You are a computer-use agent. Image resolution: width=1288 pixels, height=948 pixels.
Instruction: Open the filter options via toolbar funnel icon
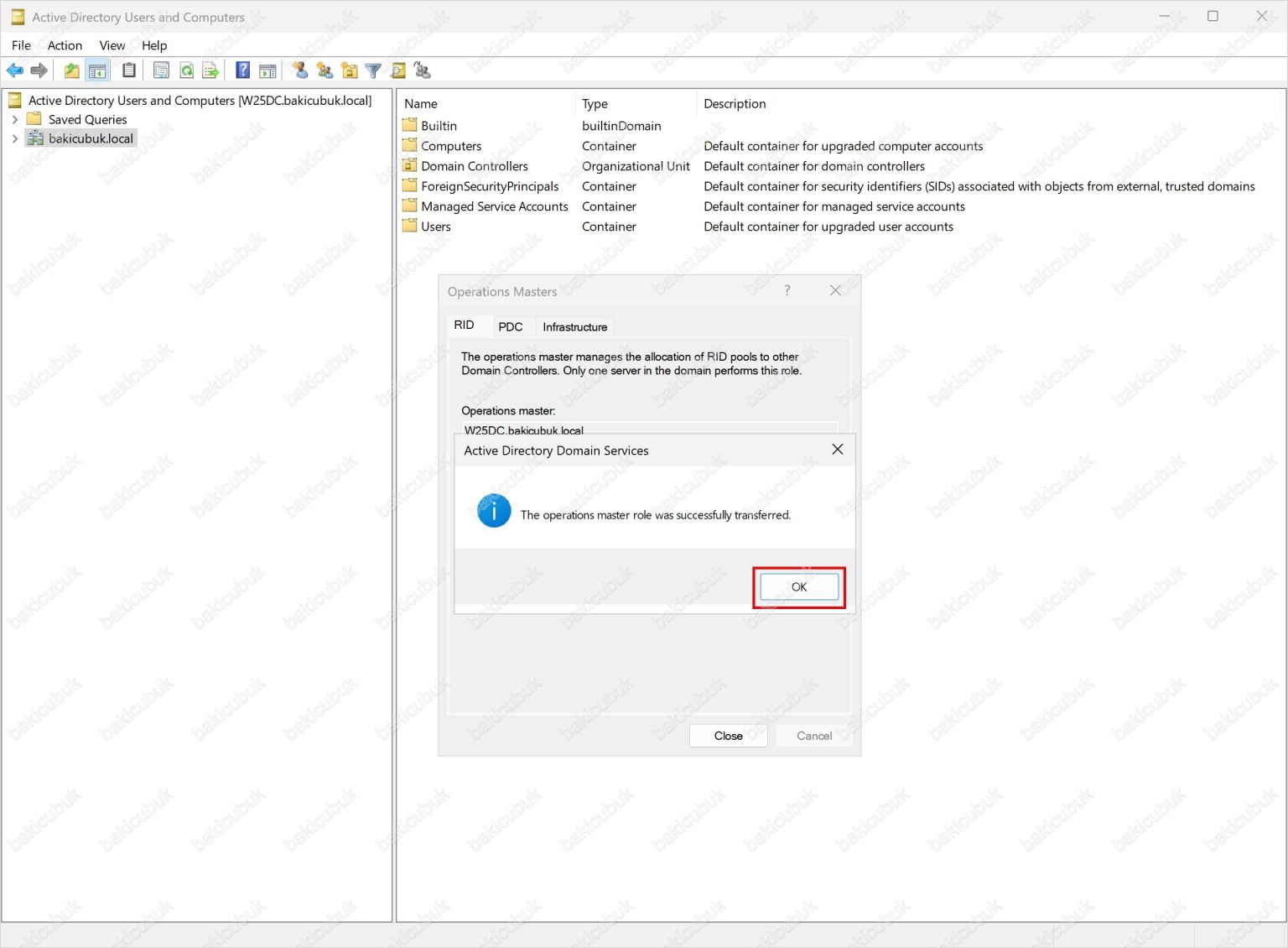coord(372,70)
